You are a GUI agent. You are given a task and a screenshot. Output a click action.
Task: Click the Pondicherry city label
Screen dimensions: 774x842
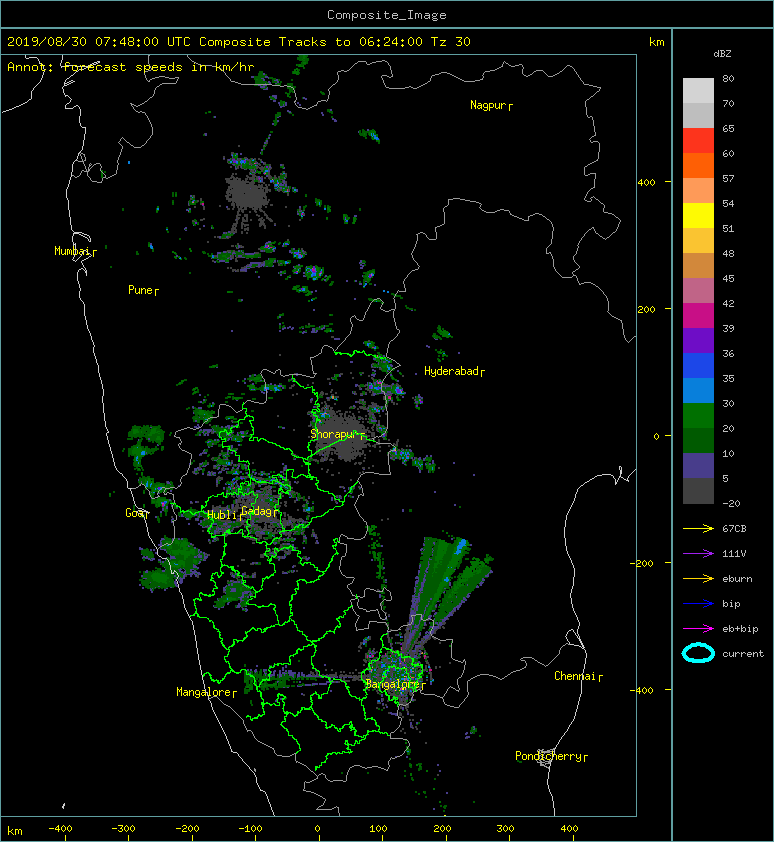[x=548, y=756]
